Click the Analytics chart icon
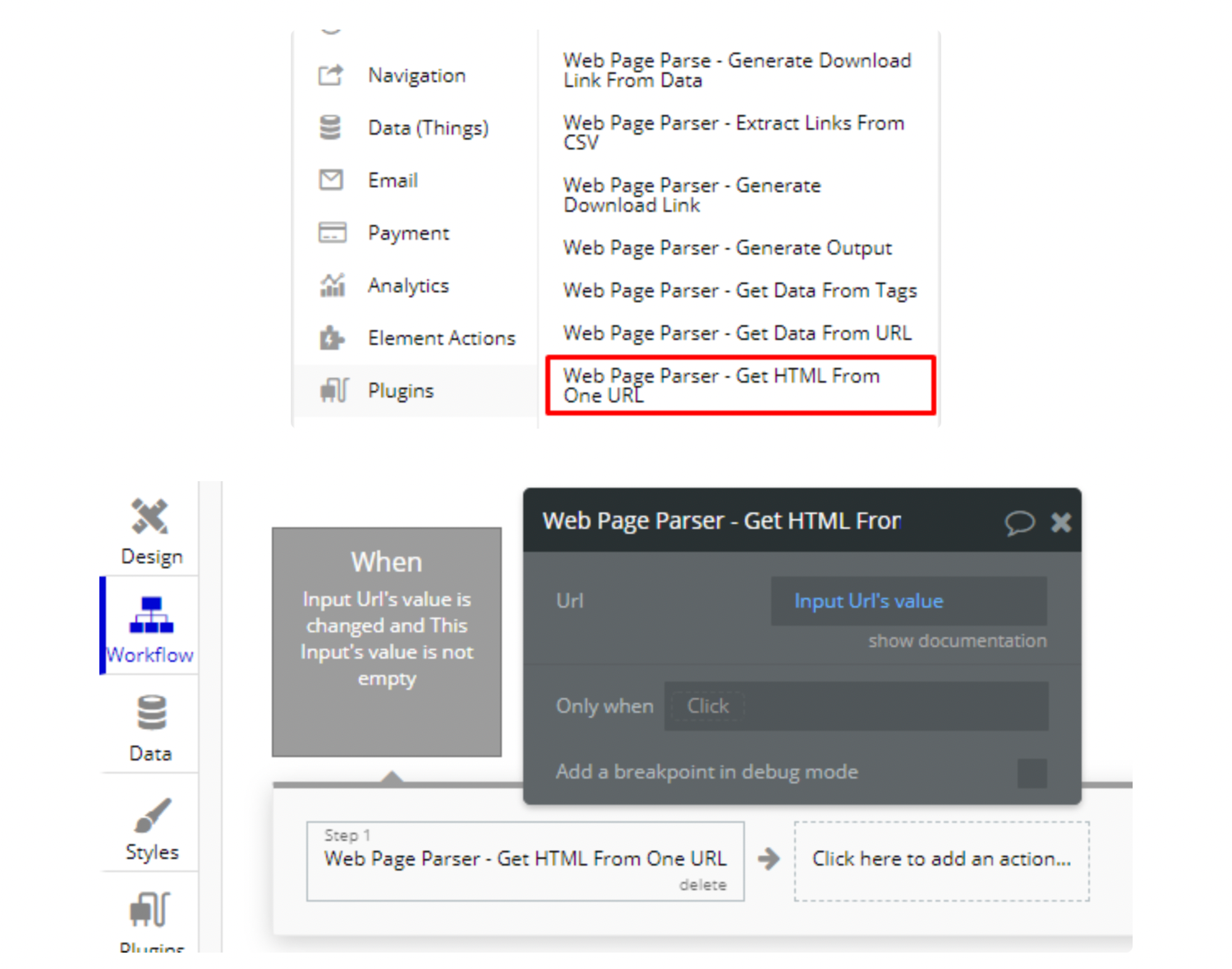 (332, 285)
